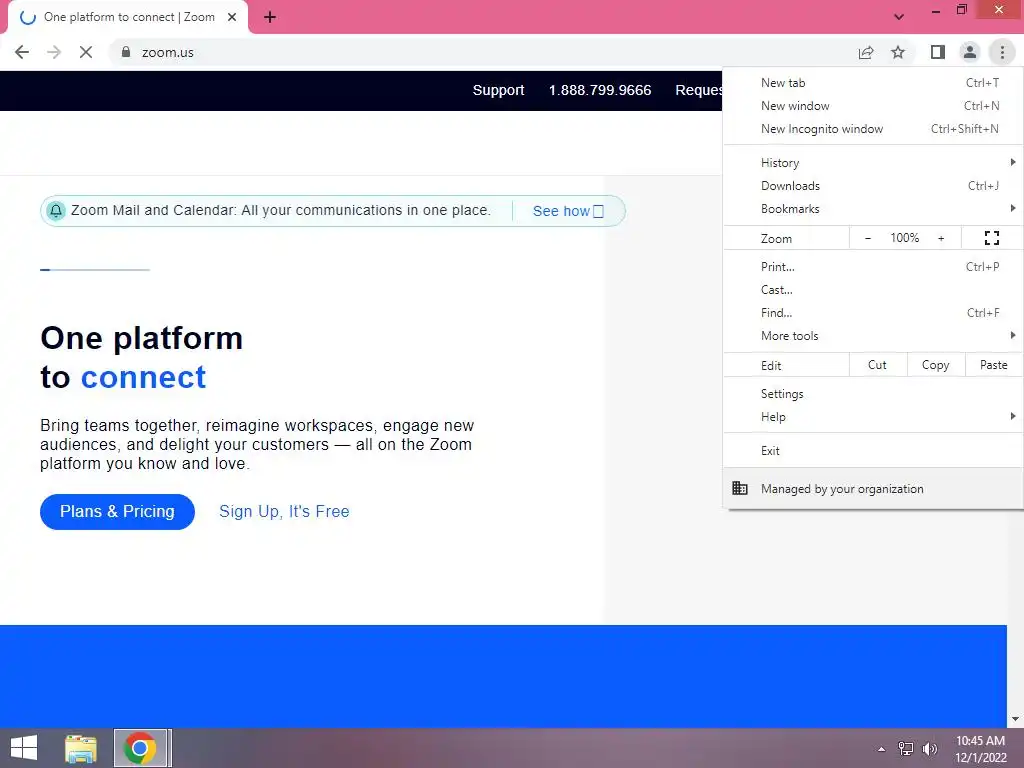This screenshot has width=1024, height=768.
Task: Click Managed by your organization
Action: coord(872,488)
